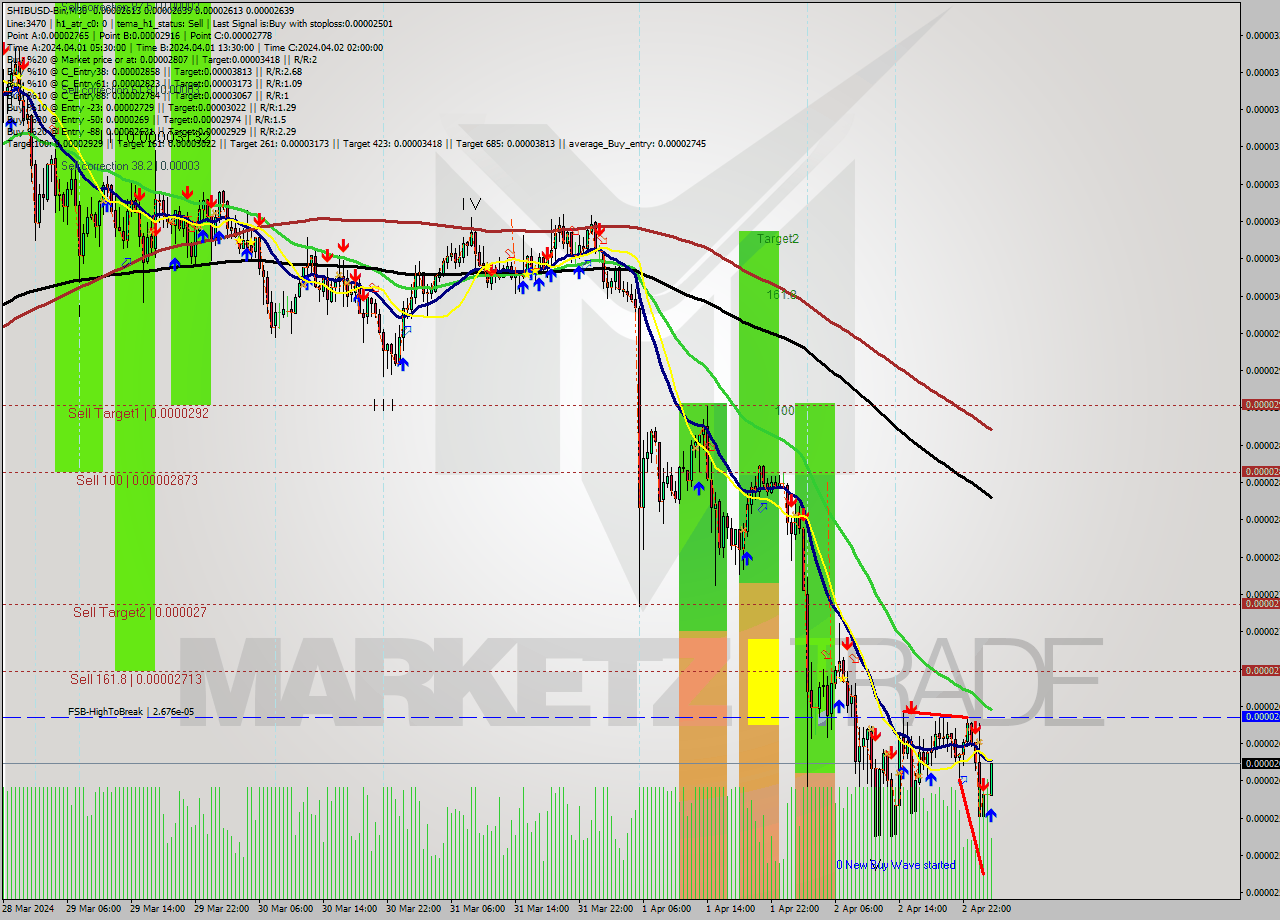Click the green '100' label
The width and height of the screenshot is (1280, 920).
785,411
